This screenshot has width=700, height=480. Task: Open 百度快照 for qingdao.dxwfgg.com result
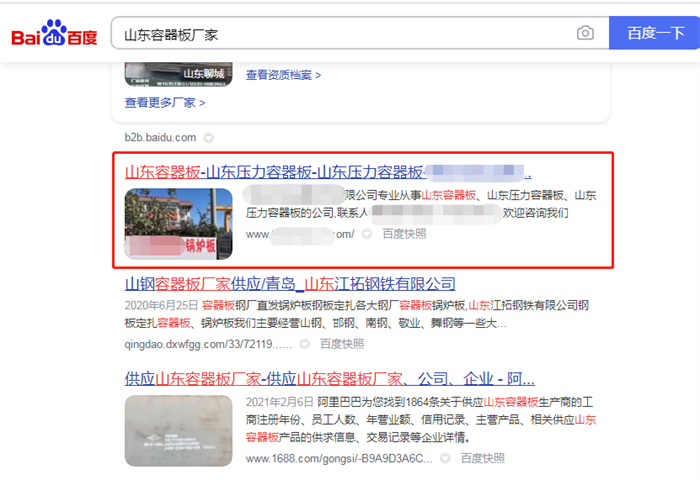342,344
